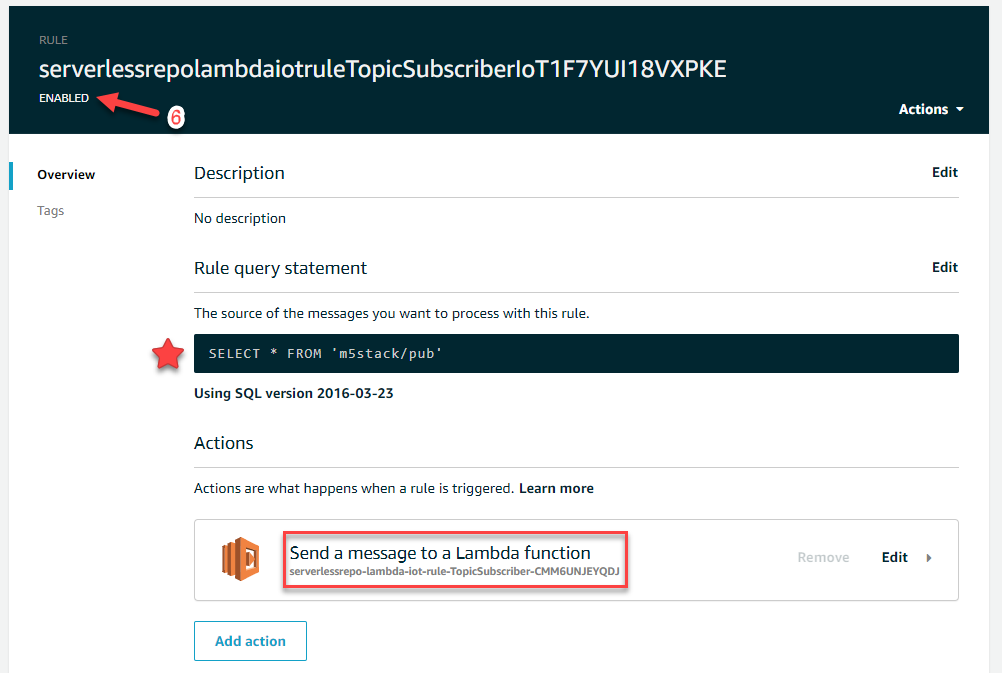Viewport: 1002px width, 673px height.
Task: Click the TopicSubscriber-CMM6UNJEYQDJ function name
Action: [x=454, y=573]
